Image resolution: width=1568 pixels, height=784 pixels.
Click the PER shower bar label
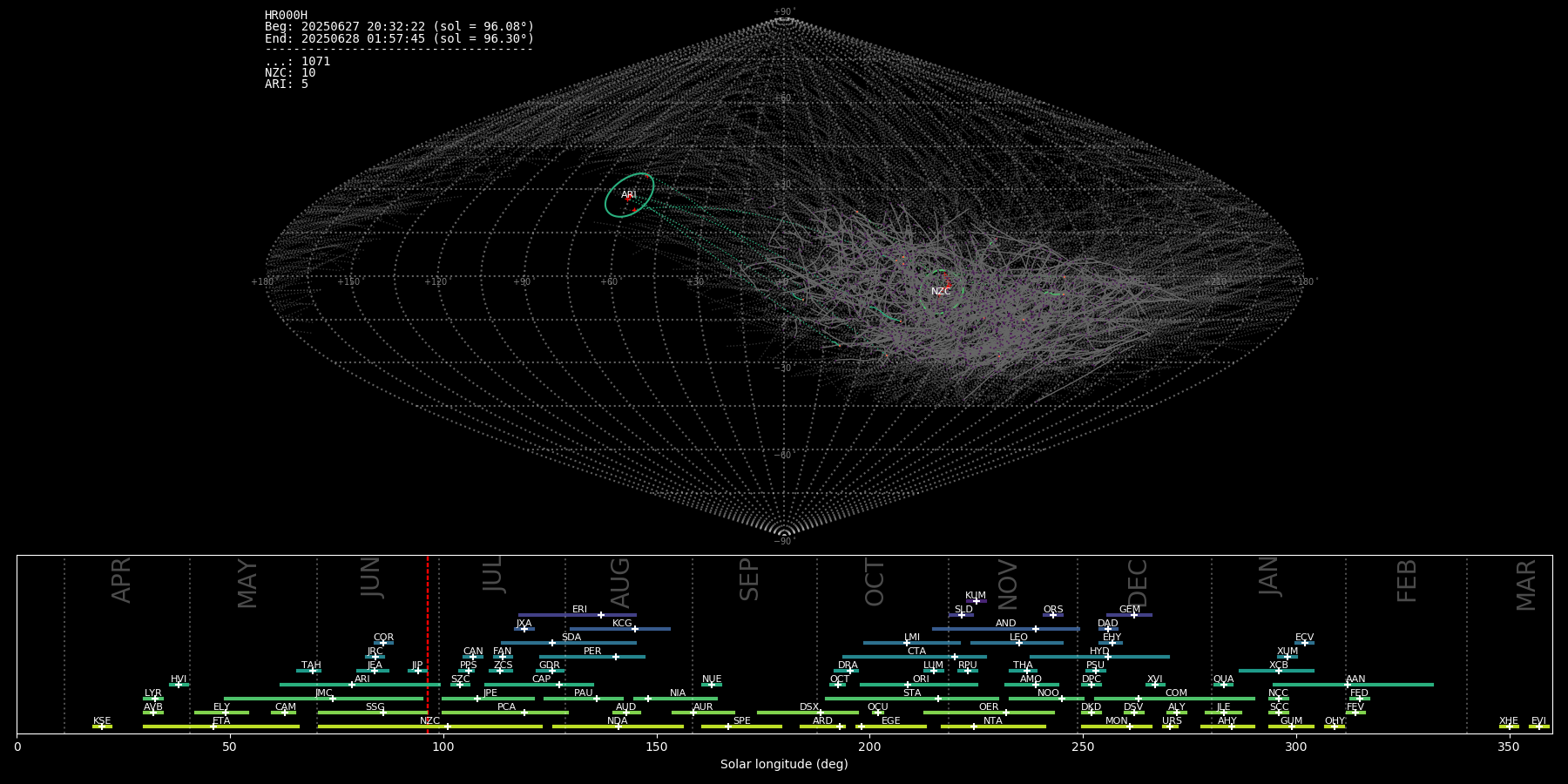point(592,651)
